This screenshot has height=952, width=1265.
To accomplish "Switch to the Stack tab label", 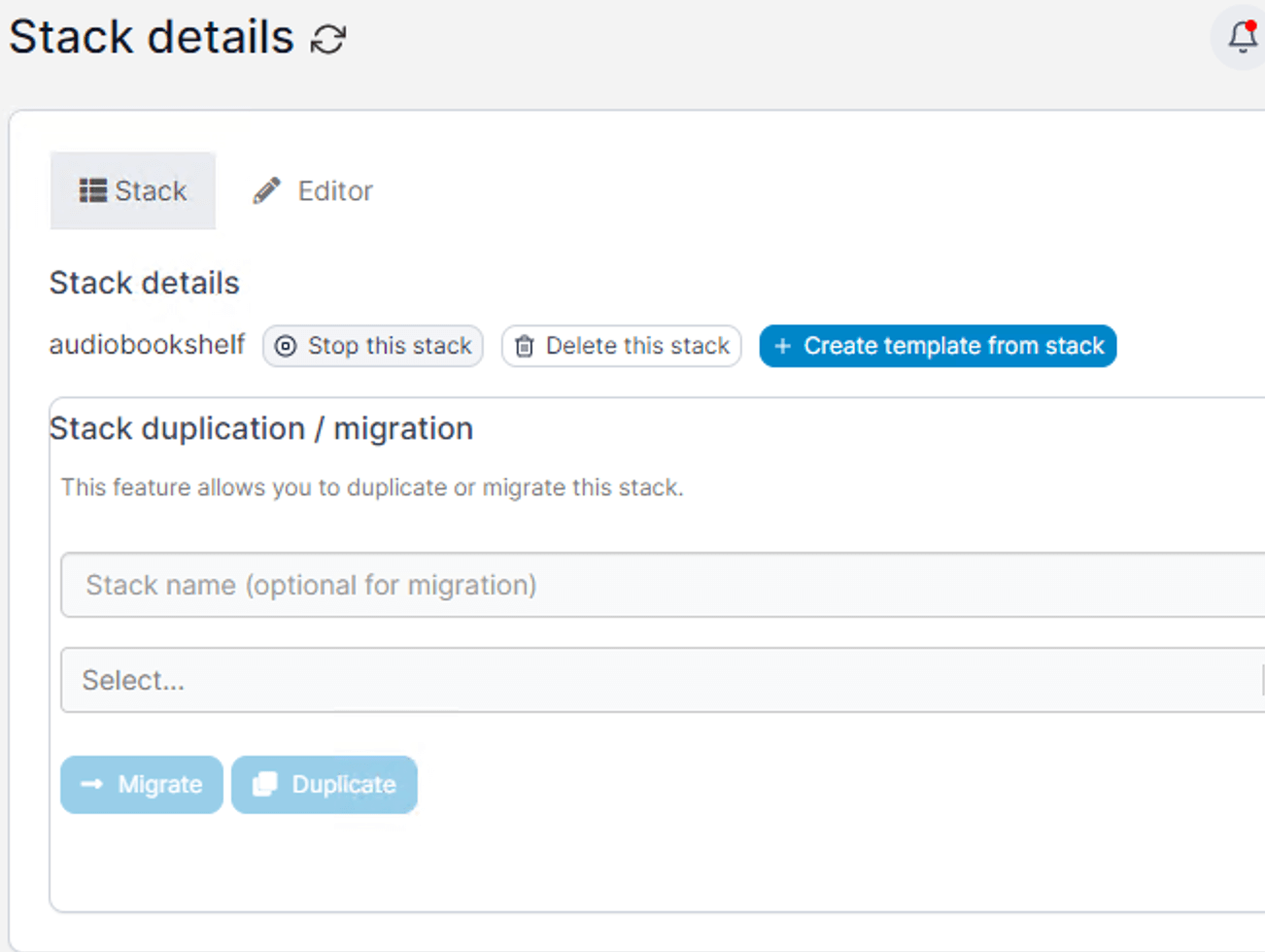I will pyautogui.click(x=151, y=190).
